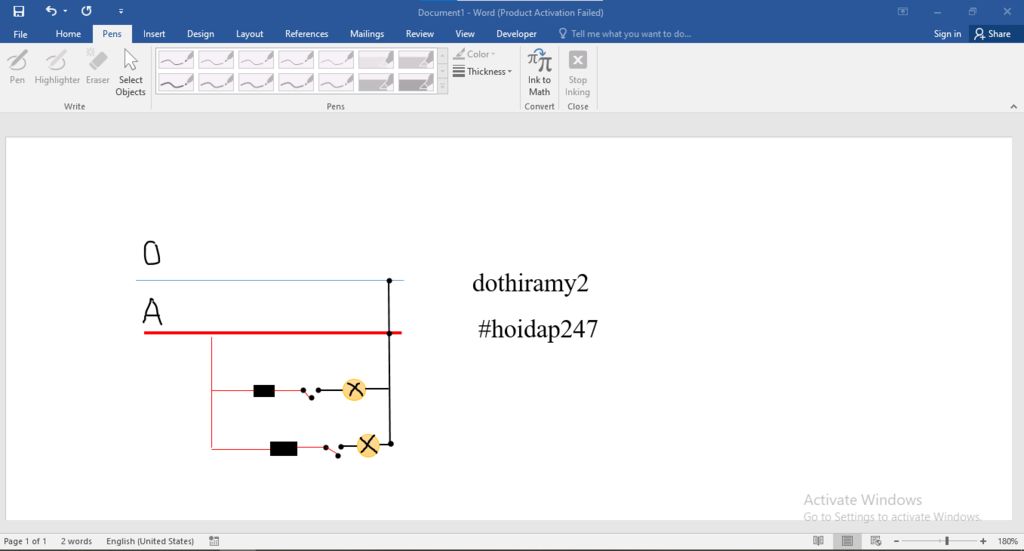Activate Select Objects tool
The image size is (1024, 551).
pos(130,73)
